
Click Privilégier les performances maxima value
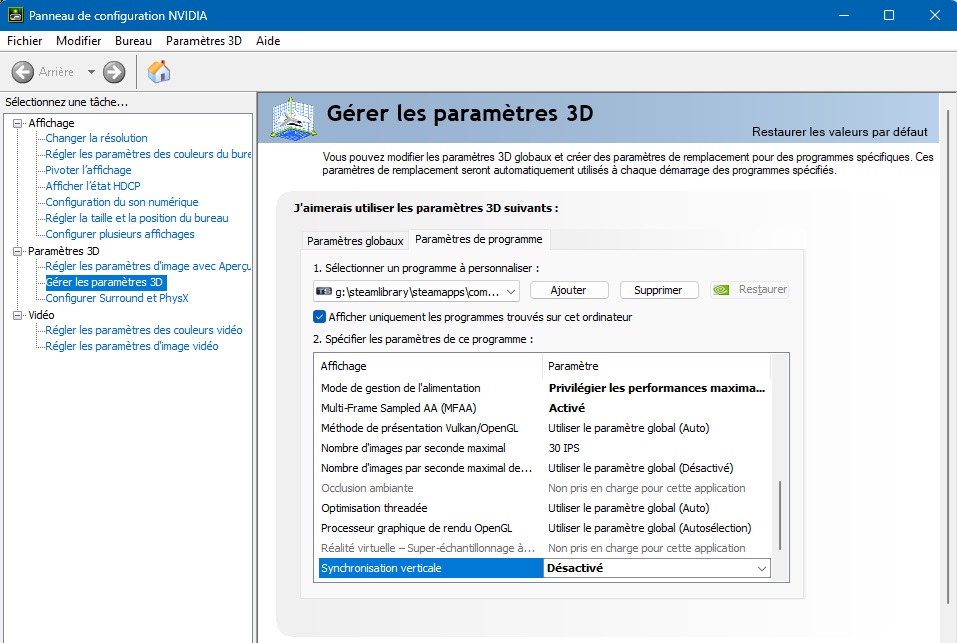pyautogui.click(x=657, y=388)
